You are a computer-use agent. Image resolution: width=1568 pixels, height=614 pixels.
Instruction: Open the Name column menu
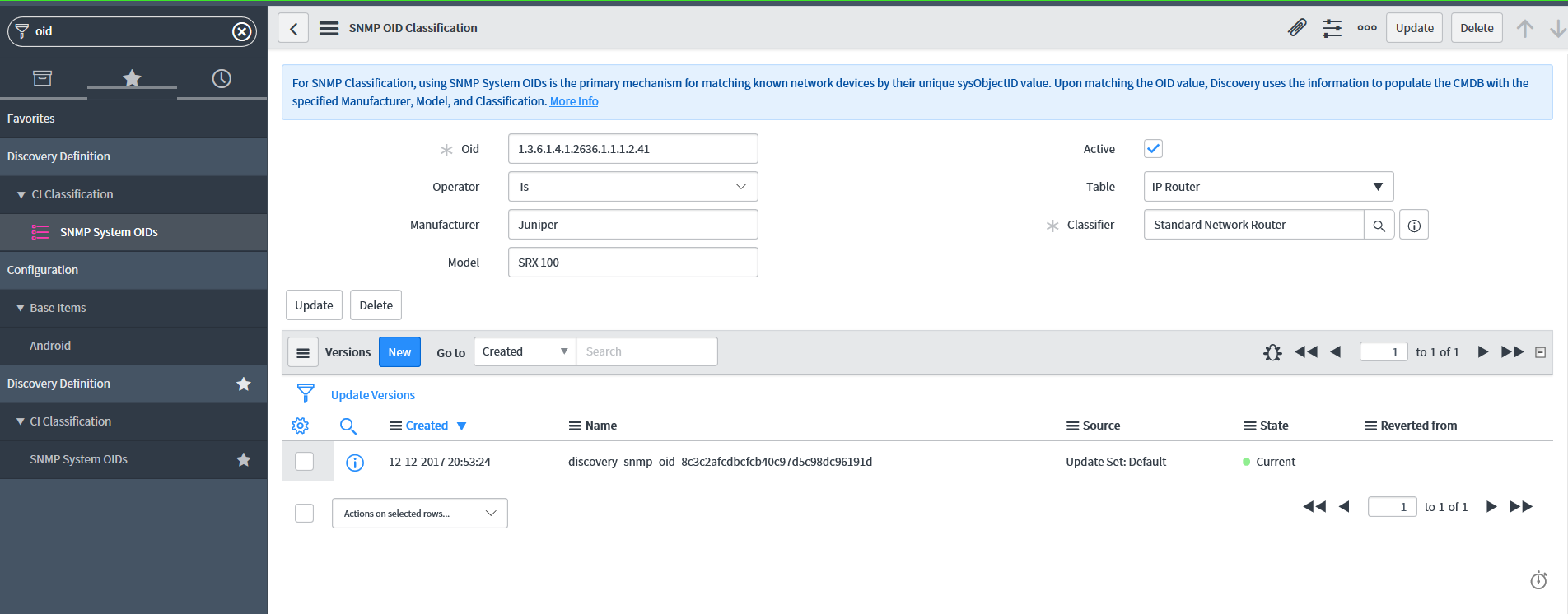[575, 426]
